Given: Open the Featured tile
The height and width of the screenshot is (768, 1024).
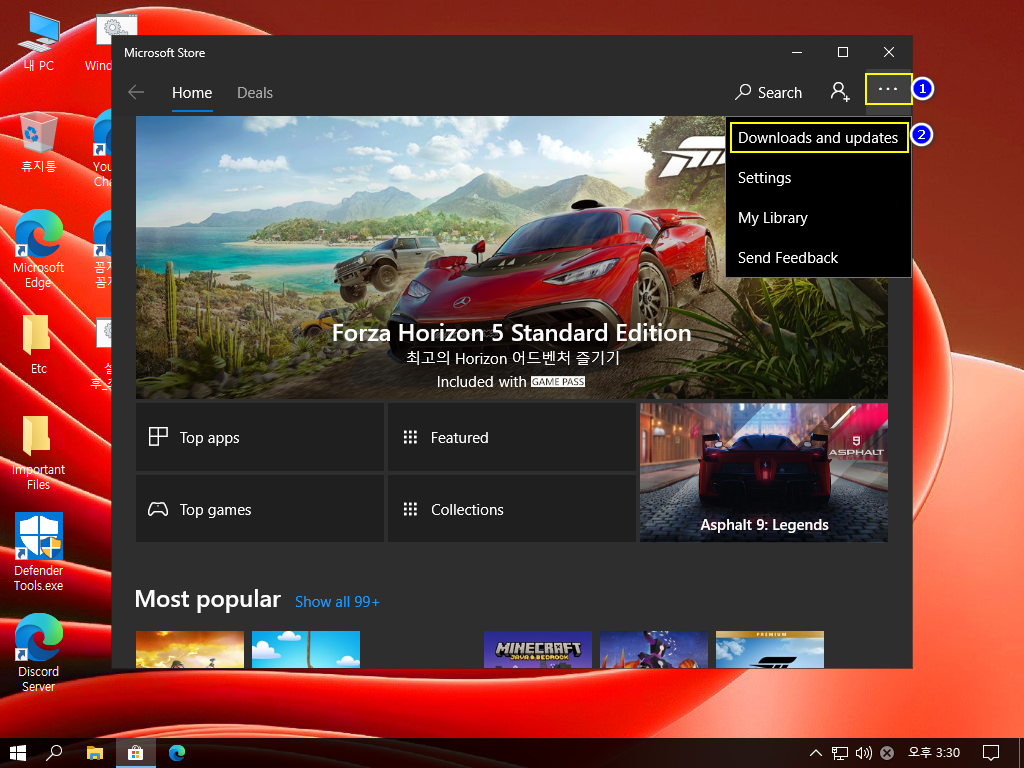Looking at the screenshot, I should coord(511,437).
